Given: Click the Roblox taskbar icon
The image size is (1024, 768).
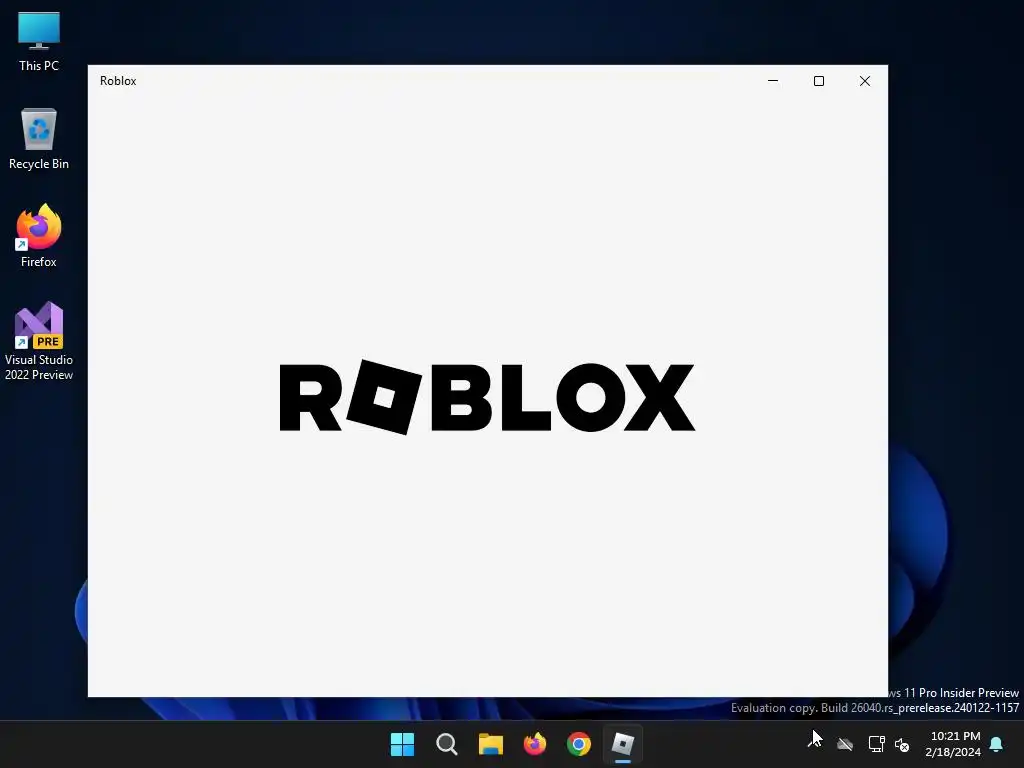Looking at the screenshot, I should (x=622, y=744).
